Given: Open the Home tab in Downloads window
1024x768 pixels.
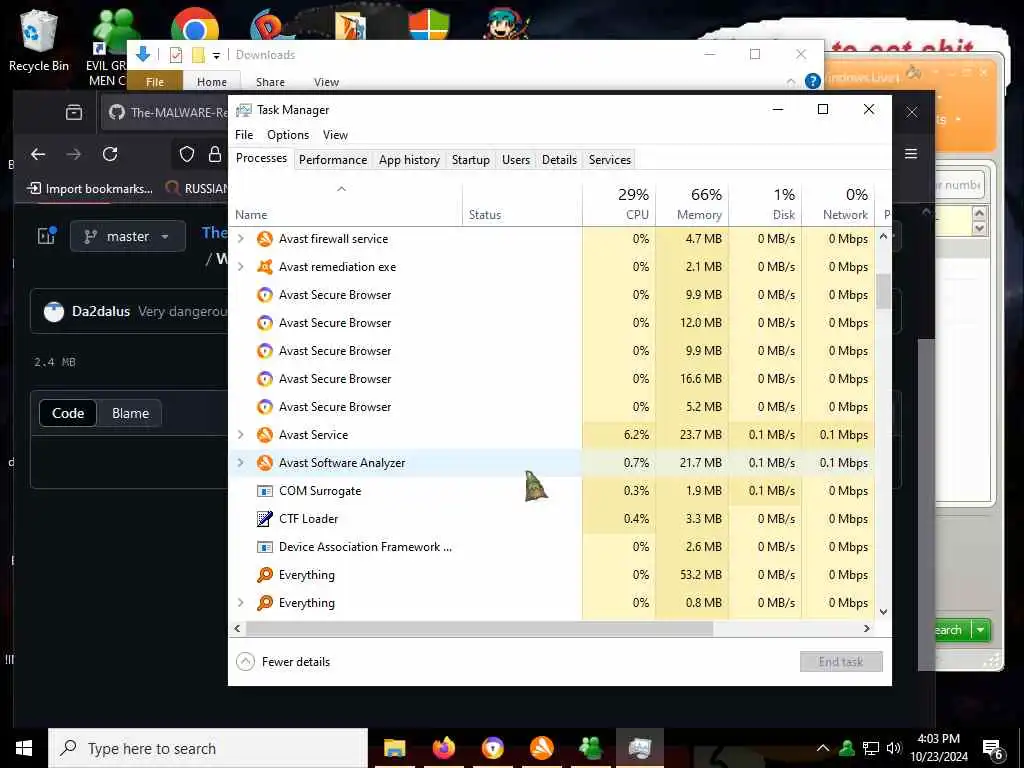Looking at the screenshot, I should coord(212,82).
